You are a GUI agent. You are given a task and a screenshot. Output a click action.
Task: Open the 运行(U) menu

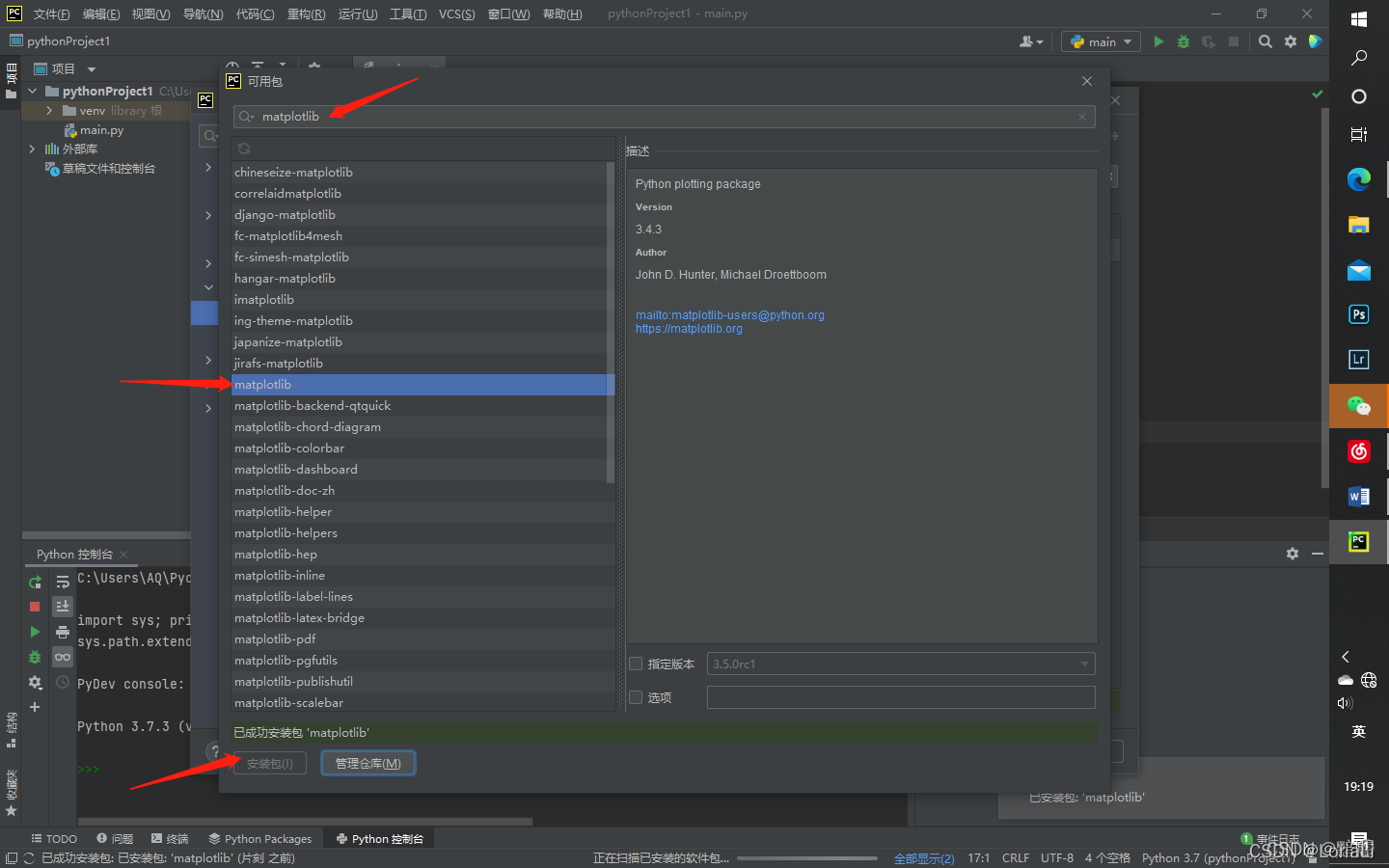click(x=358, y=14)
